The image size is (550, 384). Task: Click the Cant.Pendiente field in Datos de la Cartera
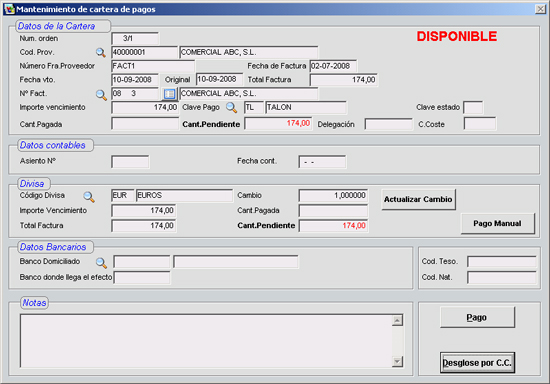278,124
